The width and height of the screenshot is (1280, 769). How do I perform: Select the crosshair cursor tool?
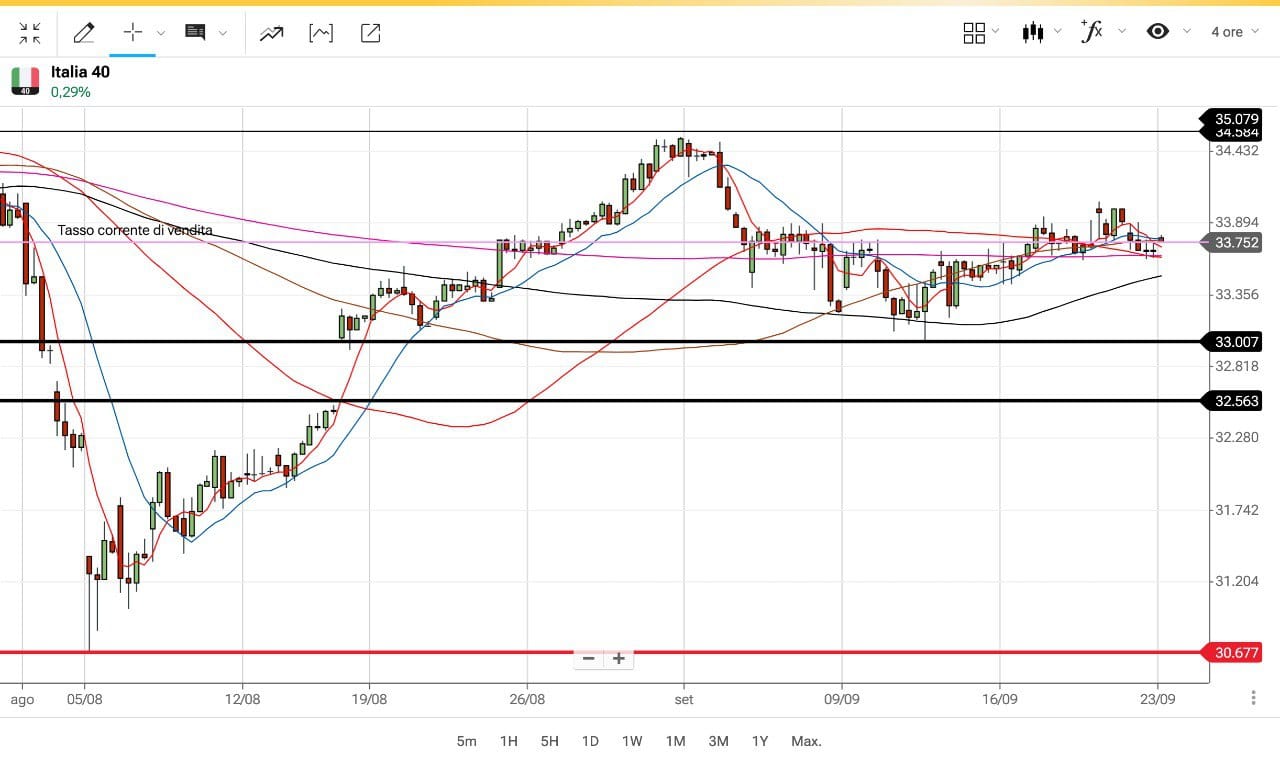pyautogui.click(x=133, y=32)
